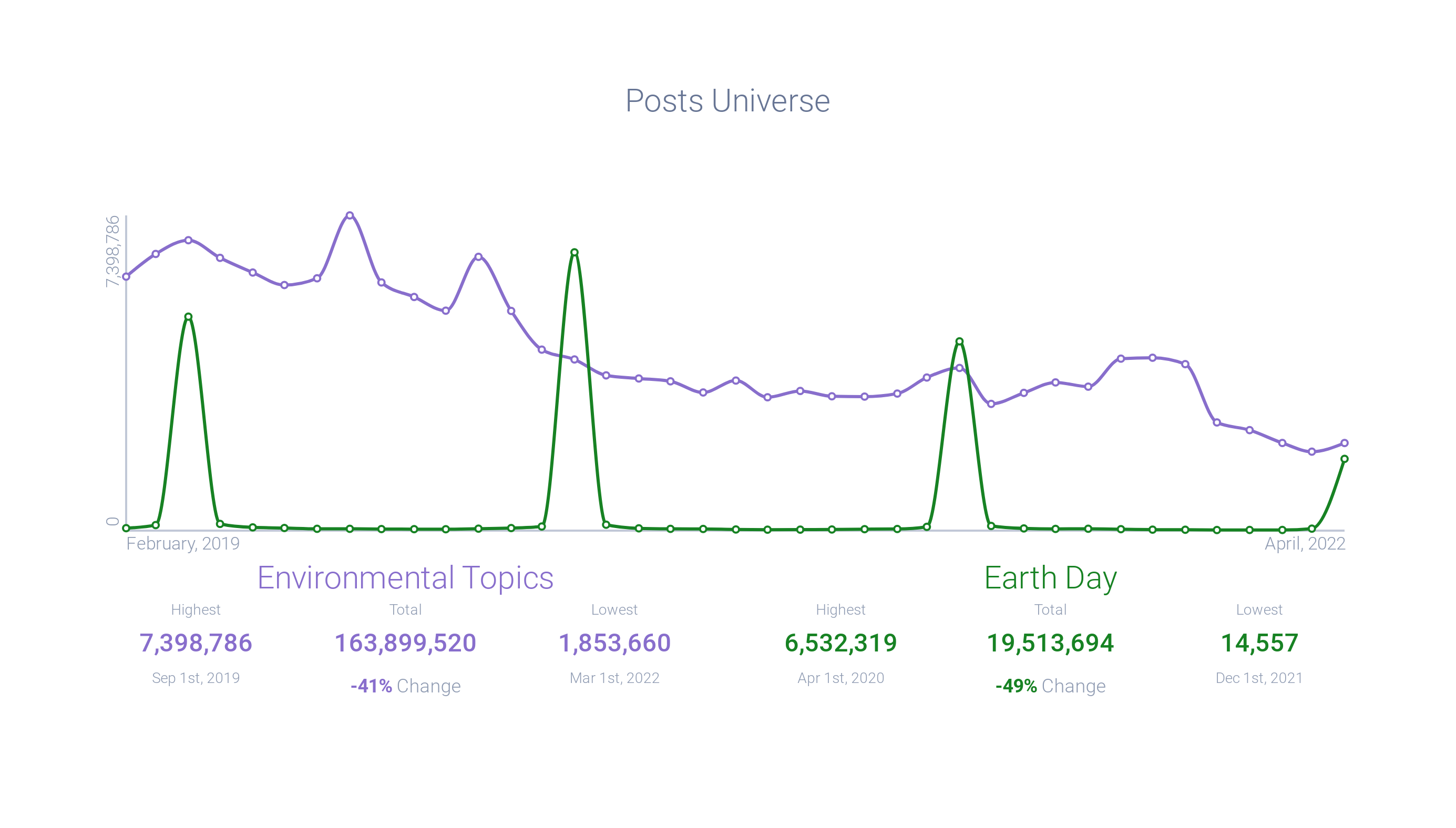Click the highest purple data point peak

(x=350, y=215)
